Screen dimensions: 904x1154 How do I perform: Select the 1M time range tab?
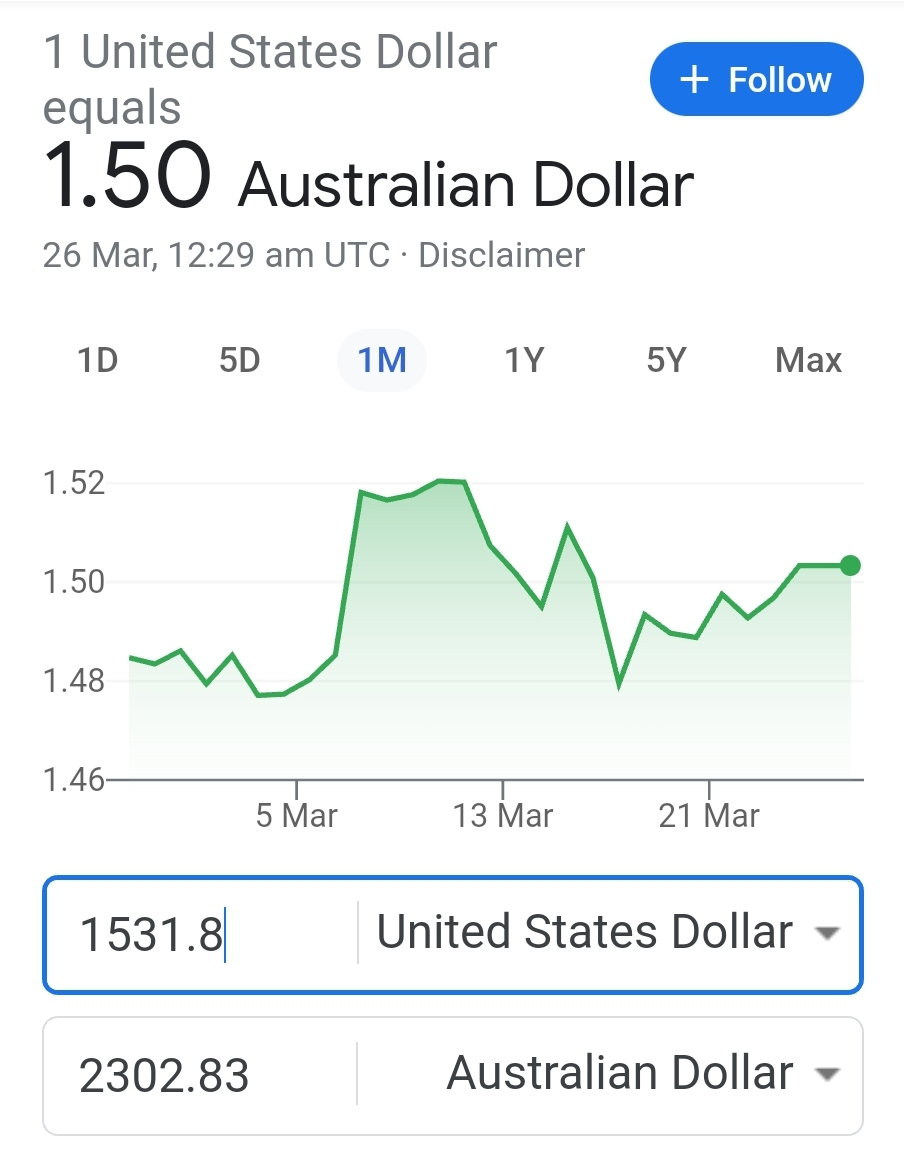382,360
